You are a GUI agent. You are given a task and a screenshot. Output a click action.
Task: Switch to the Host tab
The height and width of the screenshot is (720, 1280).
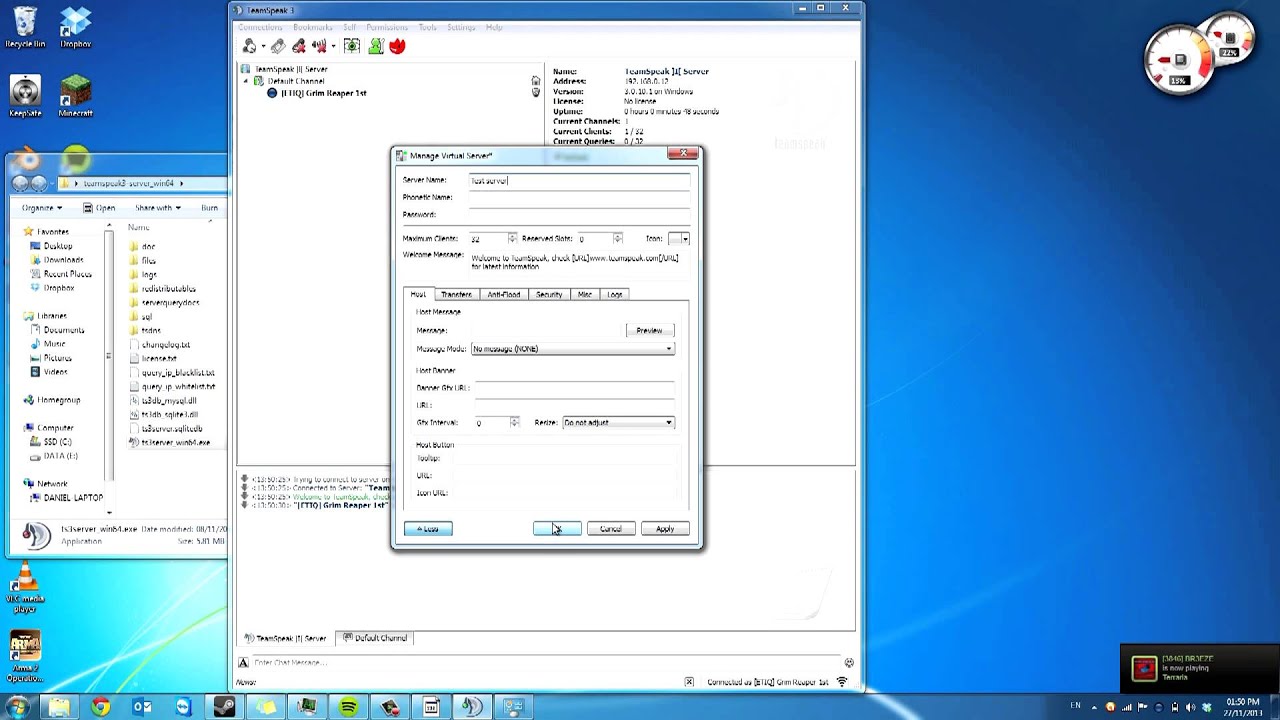[418, 295]
